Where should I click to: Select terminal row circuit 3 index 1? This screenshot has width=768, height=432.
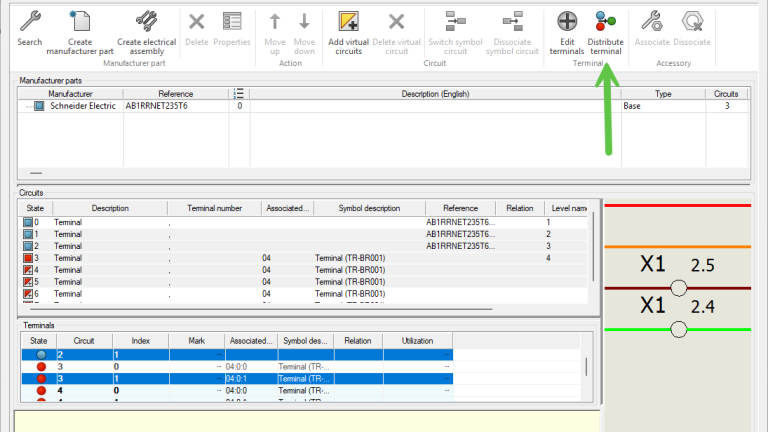(x=237, y=379)
